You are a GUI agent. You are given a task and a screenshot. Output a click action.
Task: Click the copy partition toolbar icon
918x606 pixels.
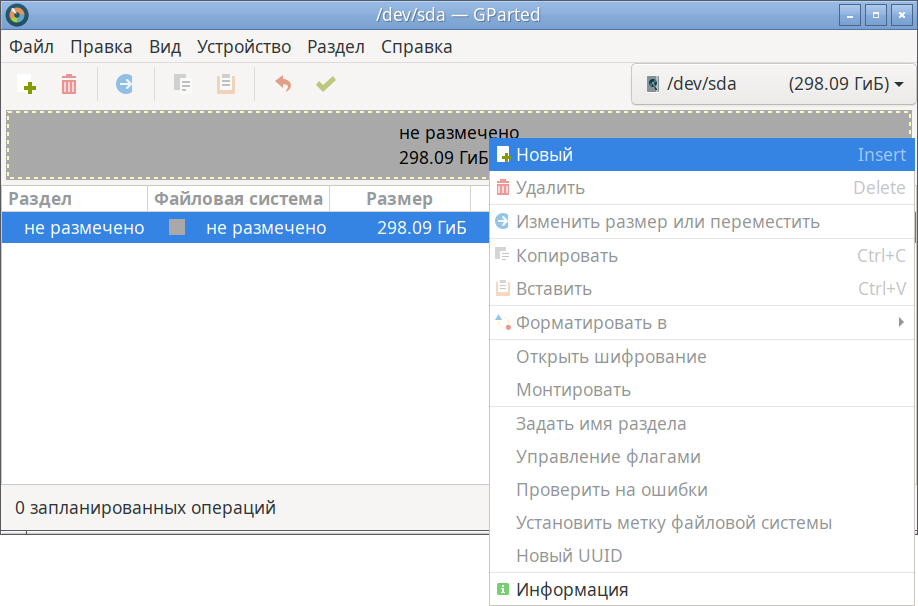[x=182, y=84]
